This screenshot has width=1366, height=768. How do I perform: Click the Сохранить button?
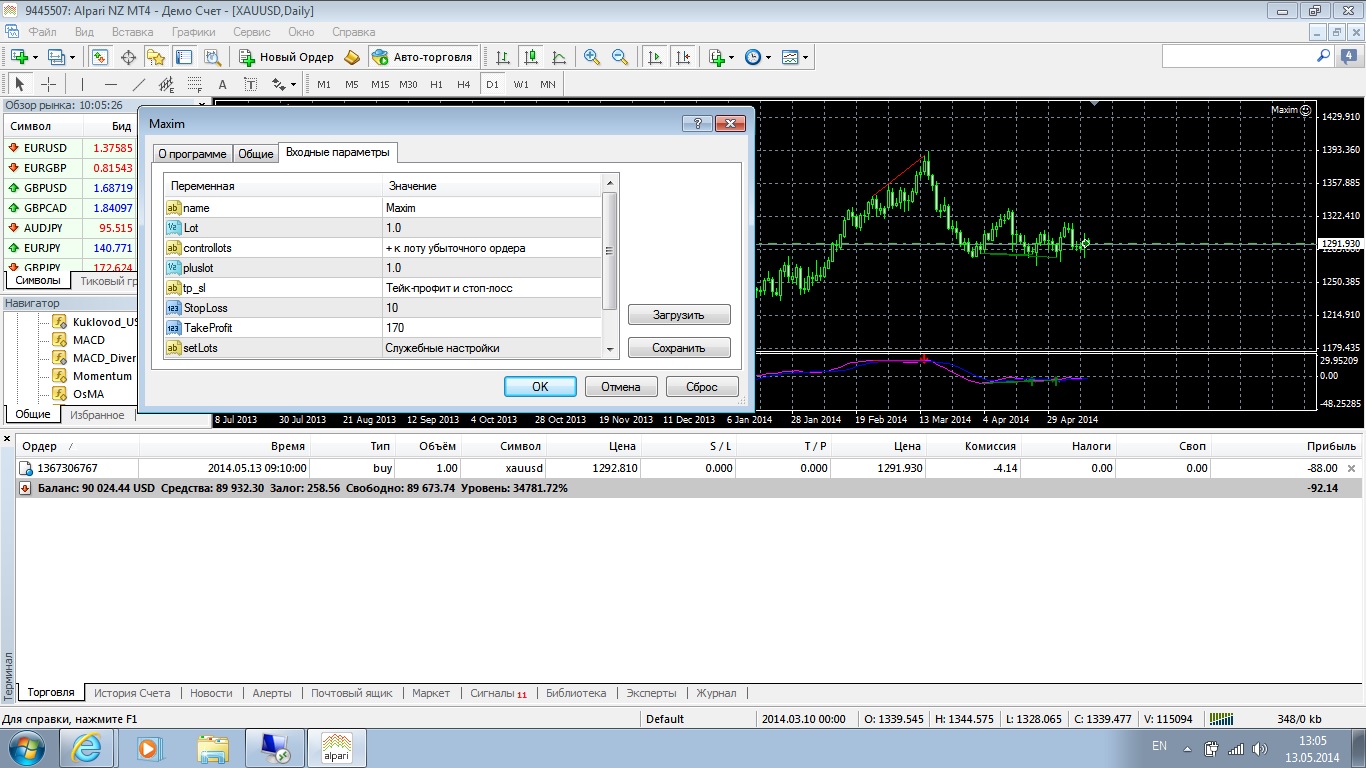[x=679, y=348]
